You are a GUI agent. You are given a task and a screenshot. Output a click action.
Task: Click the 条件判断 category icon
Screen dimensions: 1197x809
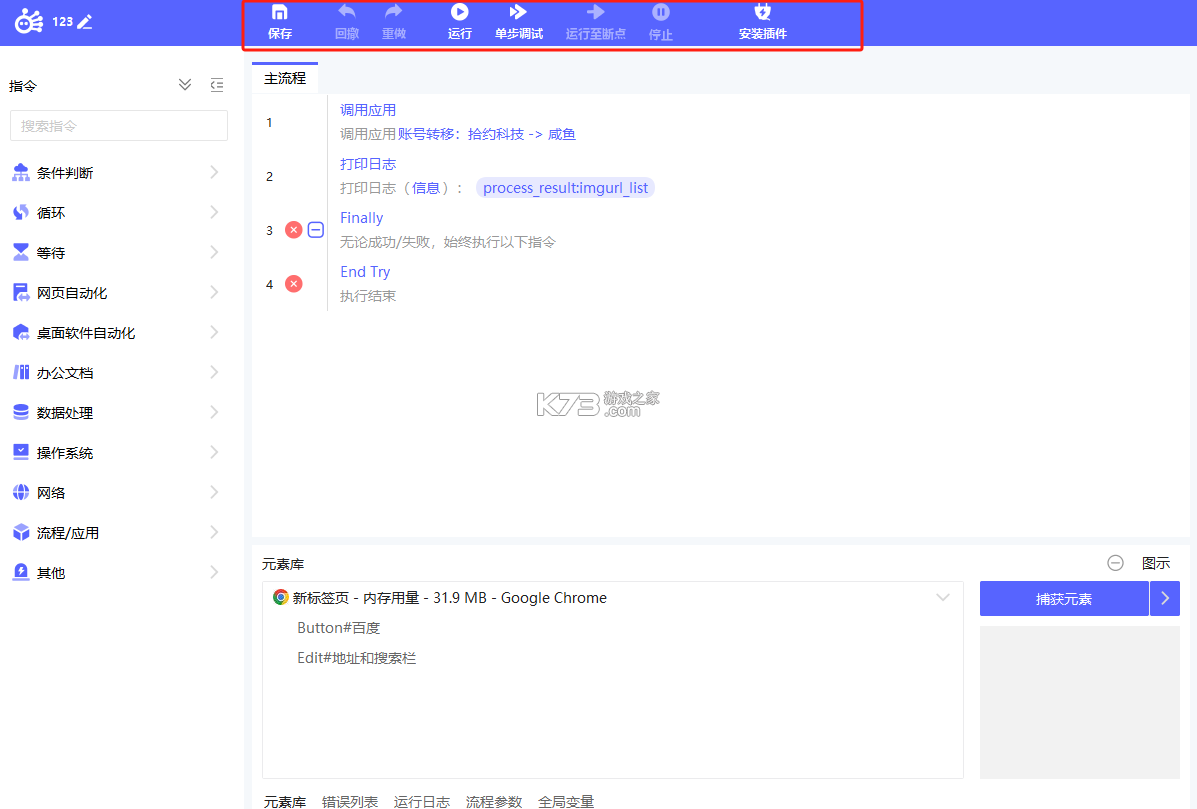click(21, 172)
